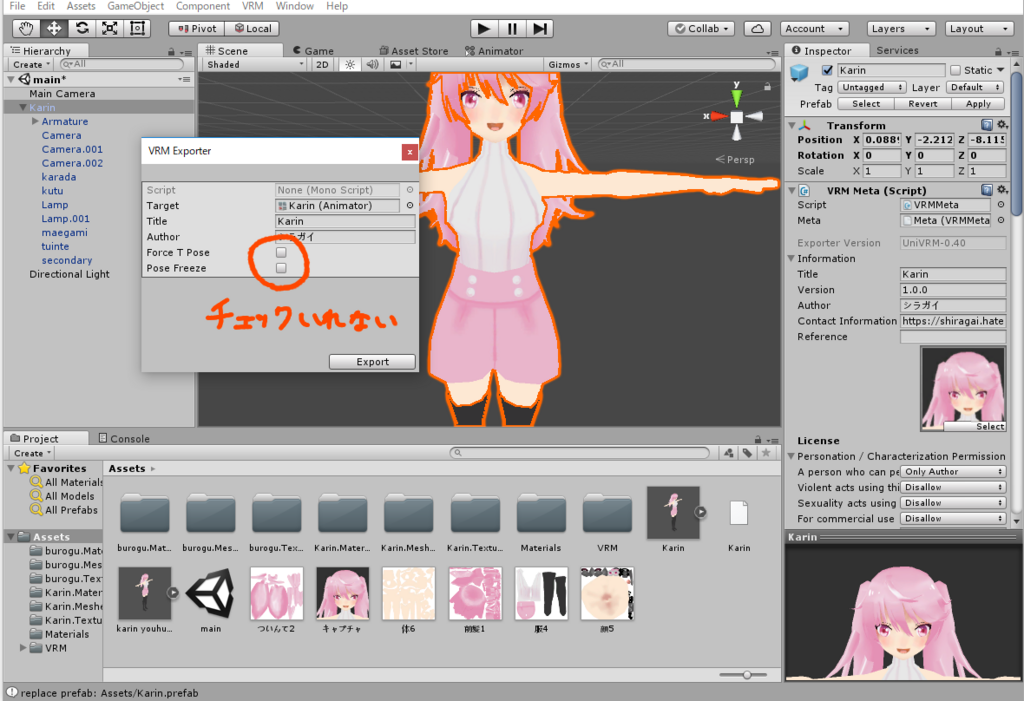Open the Collab button

(701, 29)
